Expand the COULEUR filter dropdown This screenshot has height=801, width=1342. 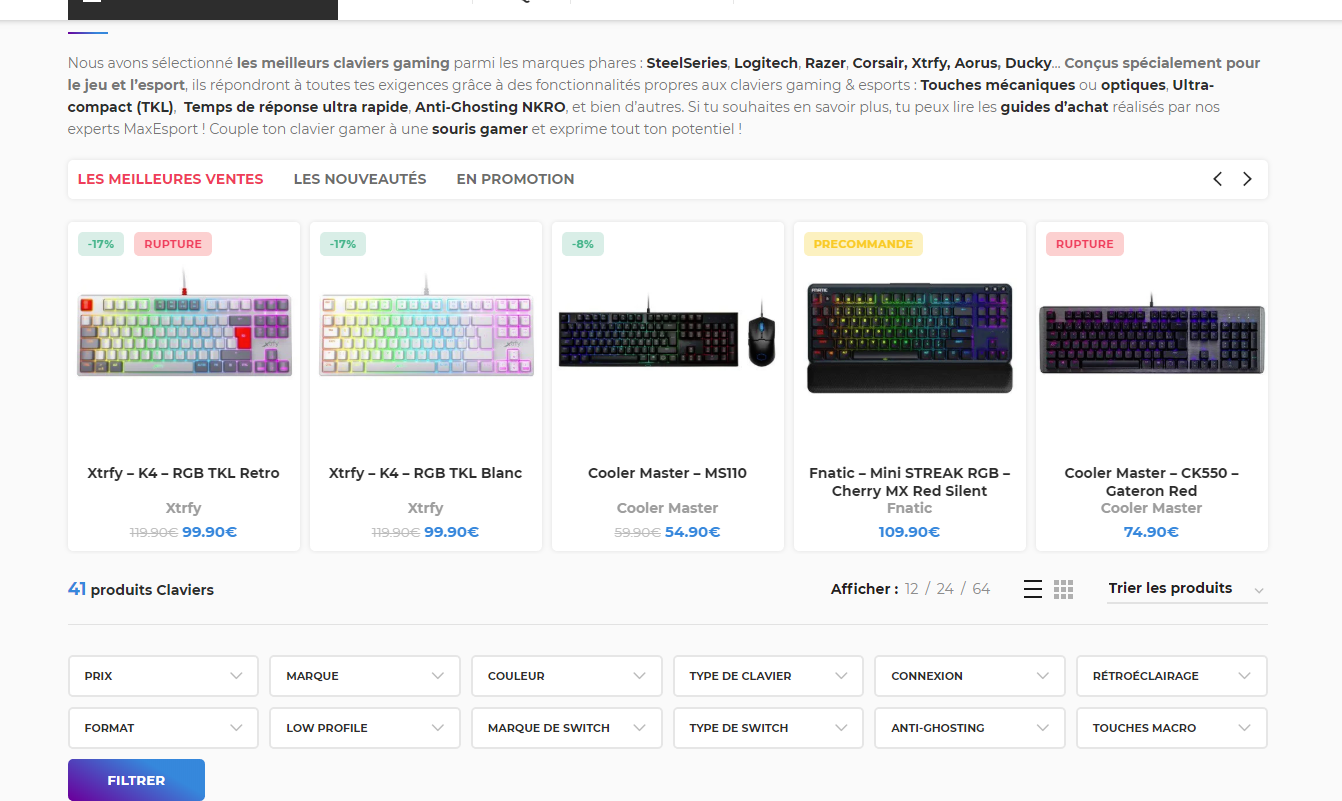tap(566, 676)
